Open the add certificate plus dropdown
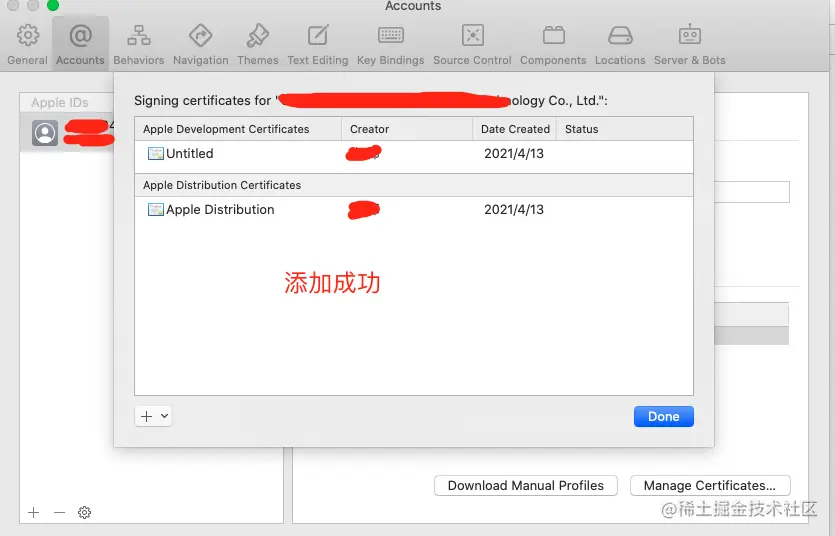Viewport: 835px width, 536px height. [x=153, y=416]
